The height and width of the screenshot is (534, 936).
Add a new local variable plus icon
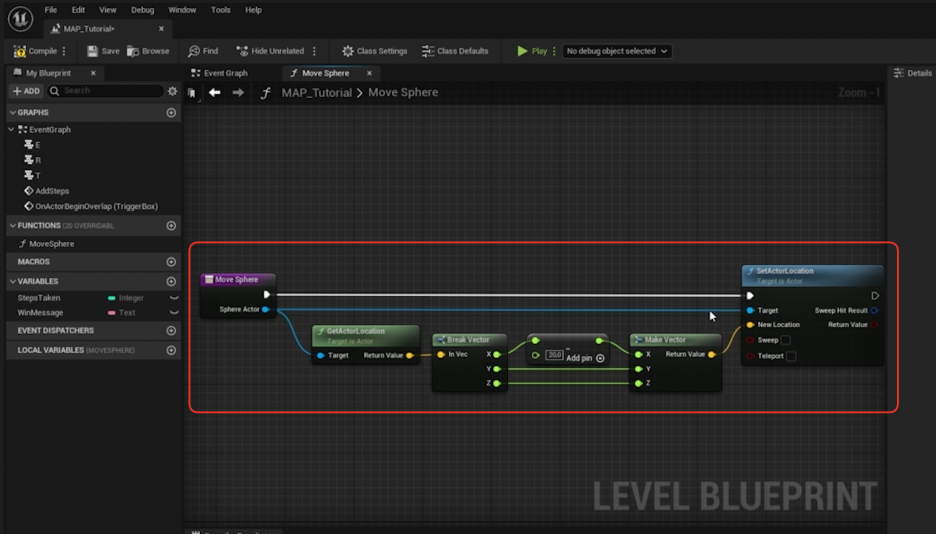171,350
